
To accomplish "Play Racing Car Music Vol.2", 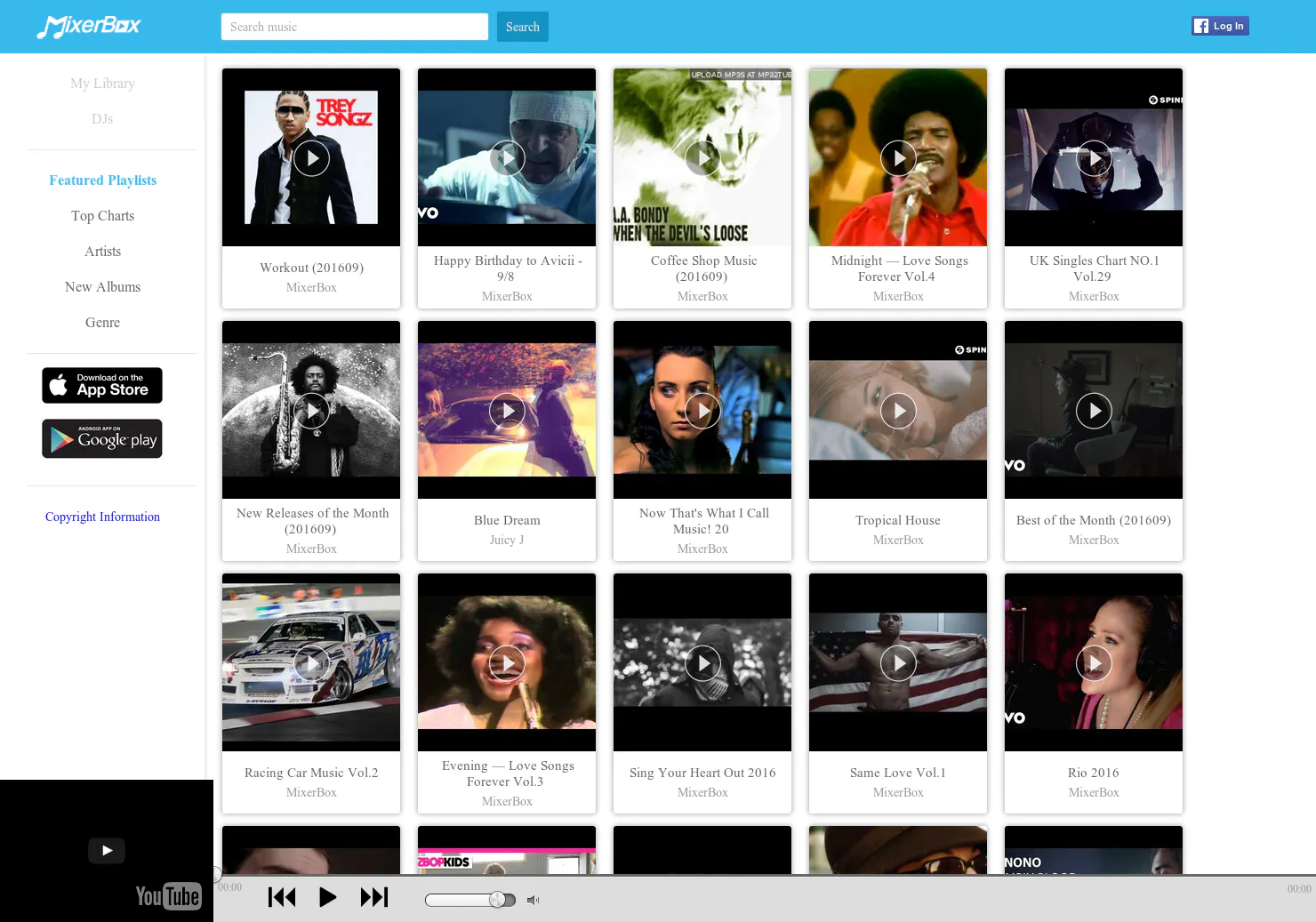I will [311, 663].
